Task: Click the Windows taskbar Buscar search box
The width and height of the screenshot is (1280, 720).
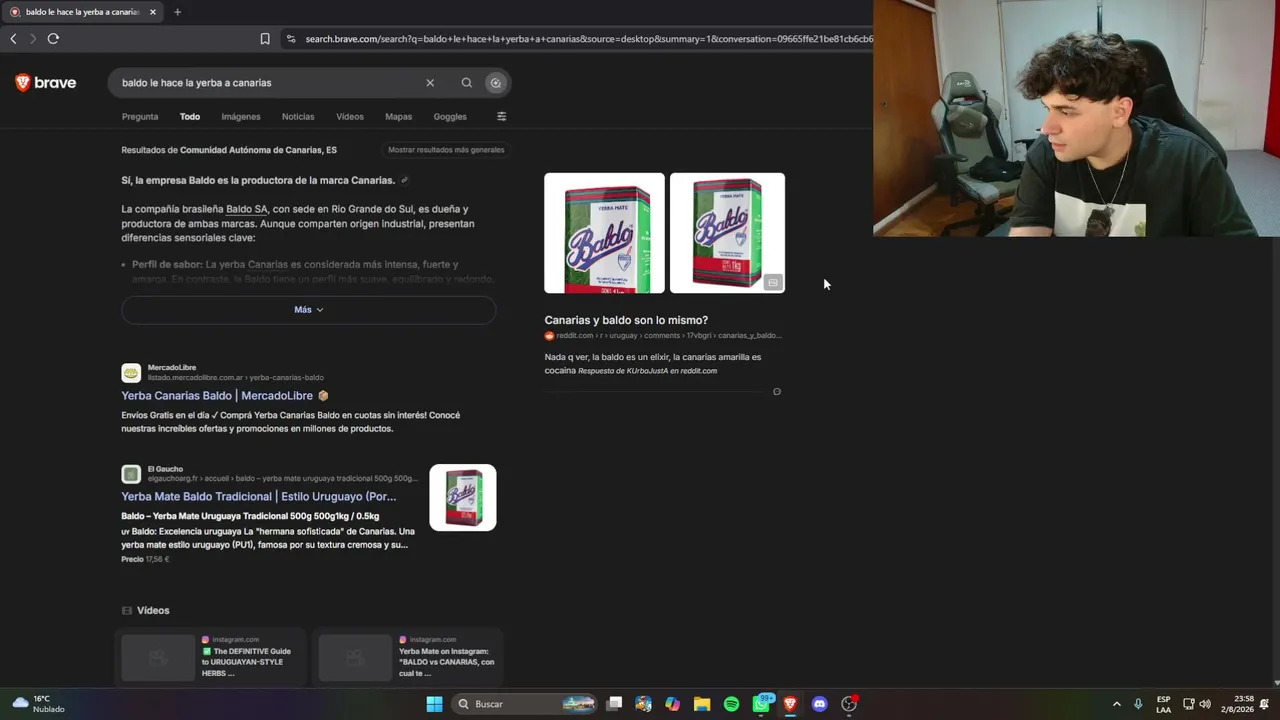Action: pos(526,704)
